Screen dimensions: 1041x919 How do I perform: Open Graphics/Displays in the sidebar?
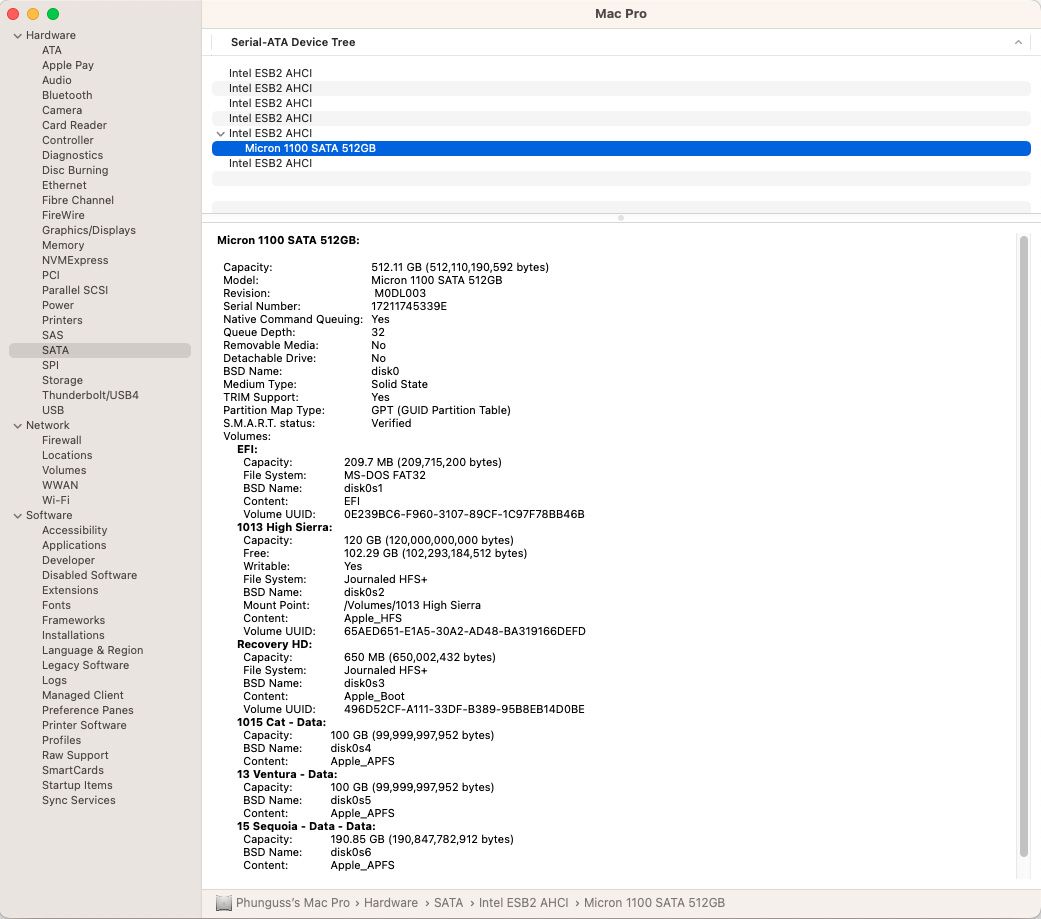89,230
